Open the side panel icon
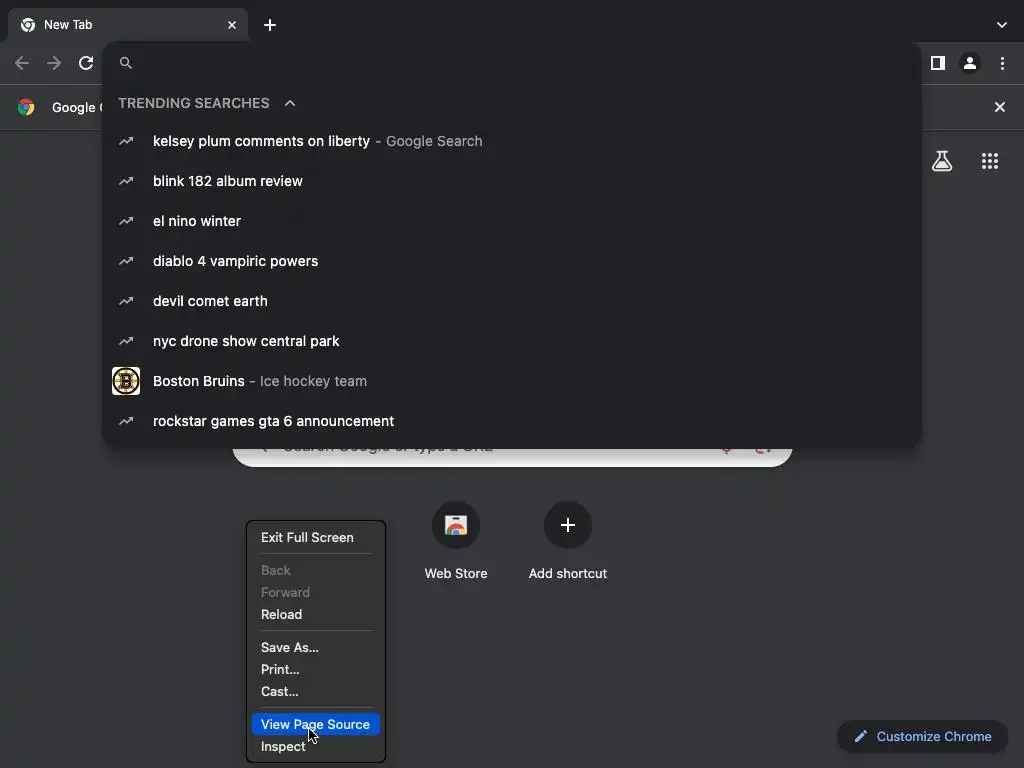Viewport: 1024px width, 768px height. click(937, 63)
